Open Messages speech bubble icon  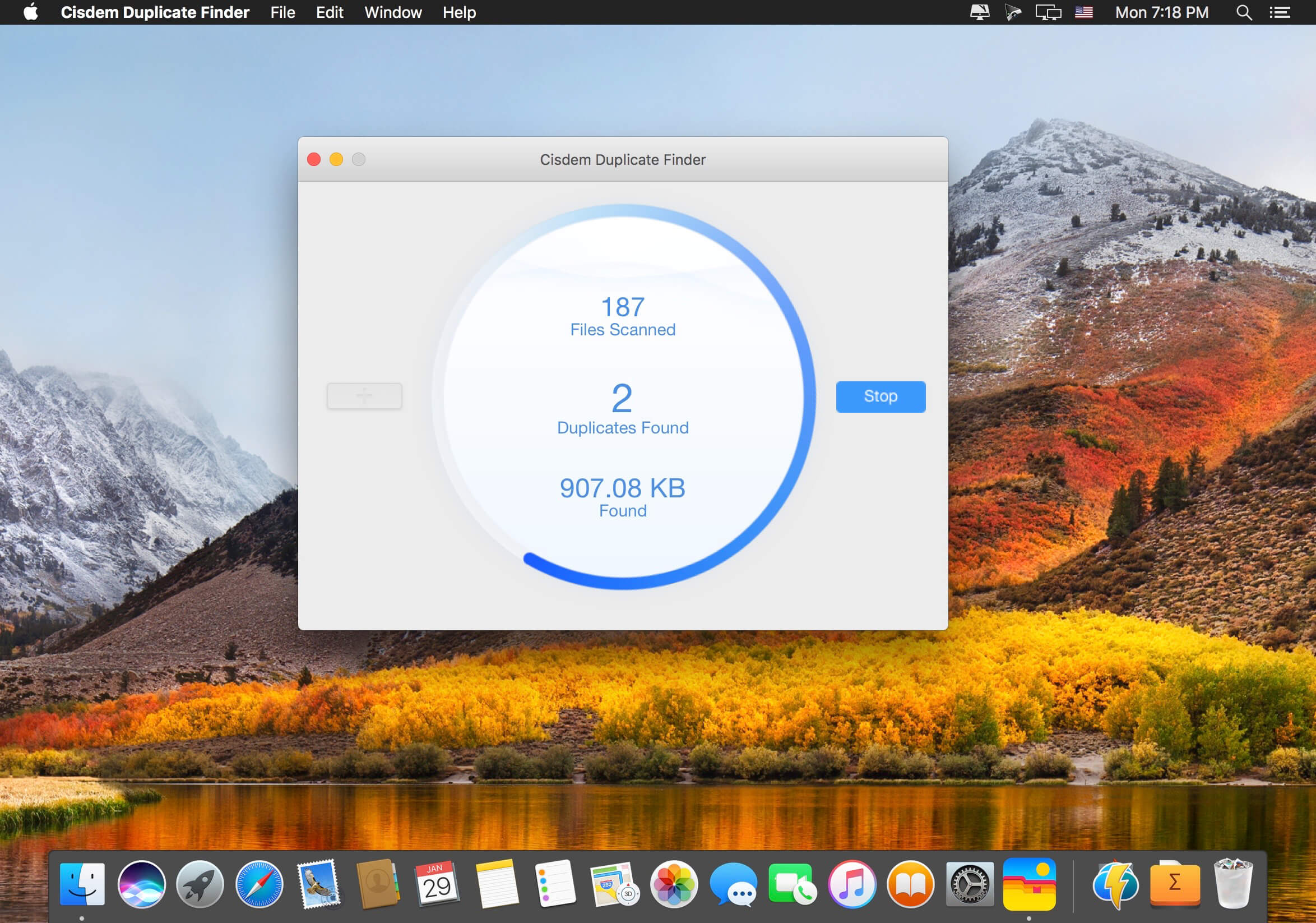click(733, 885)
